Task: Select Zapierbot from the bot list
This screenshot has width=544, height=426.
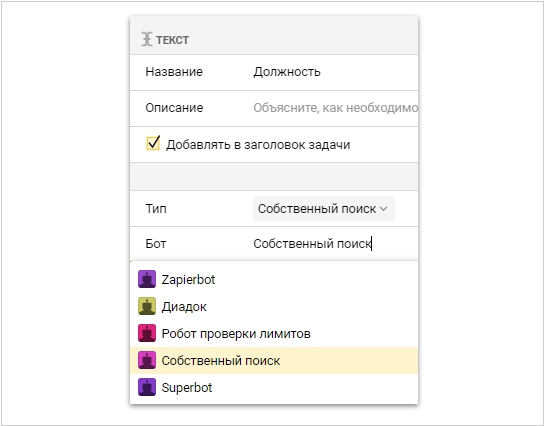Action: (274, 279)
